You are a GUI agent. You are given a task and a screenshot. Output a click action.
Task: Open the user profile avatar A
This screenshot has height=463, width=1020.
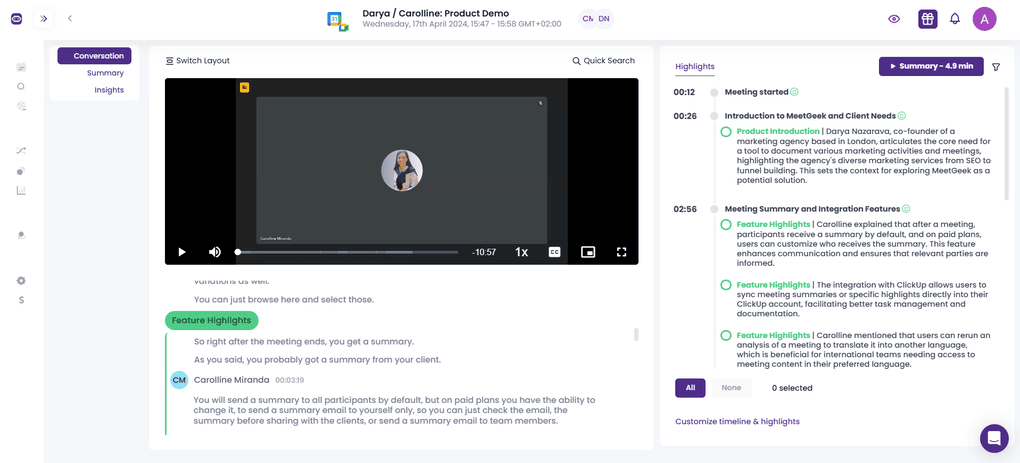(984, 19)
